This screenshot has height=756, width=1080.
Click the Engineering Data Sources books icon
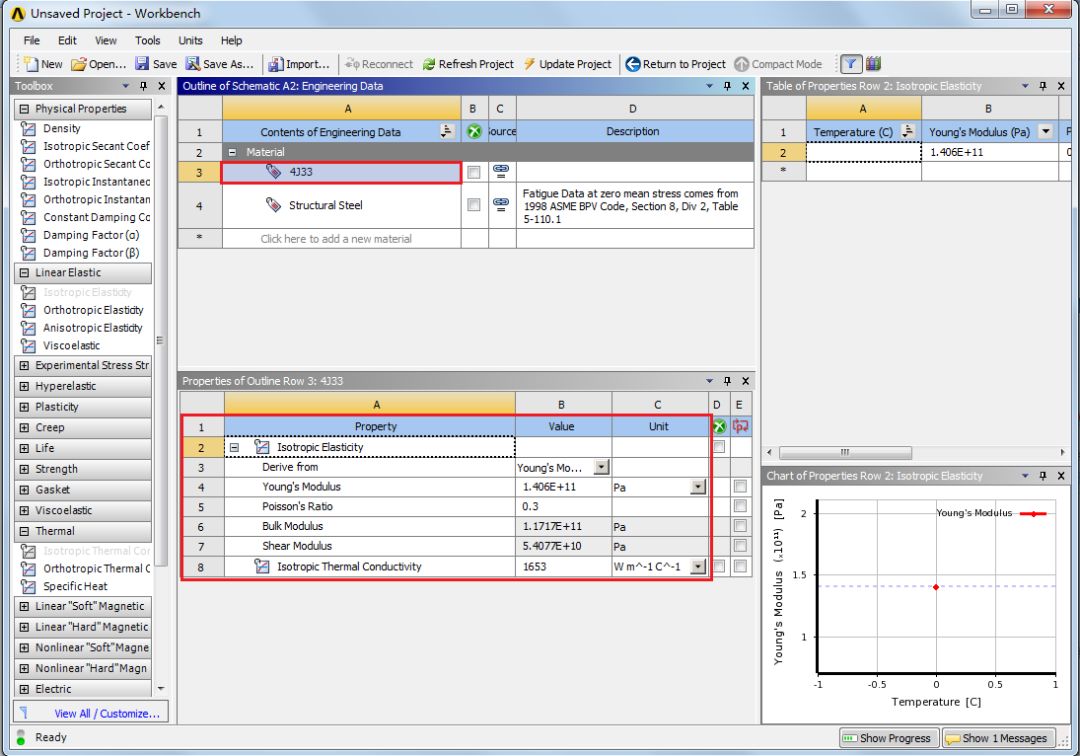873,64
